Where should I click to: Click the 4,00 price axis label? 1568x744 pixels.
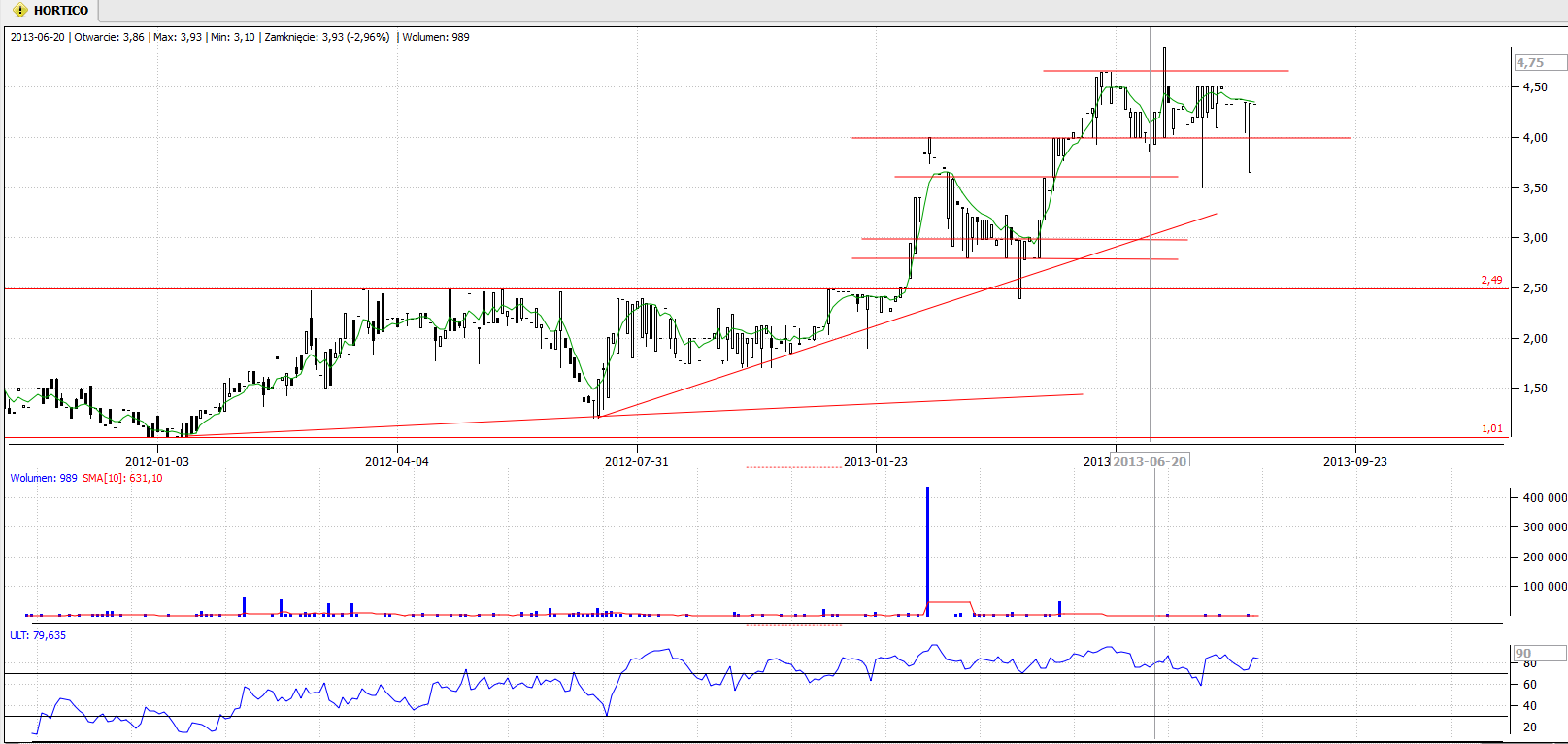coord(1535,138)
